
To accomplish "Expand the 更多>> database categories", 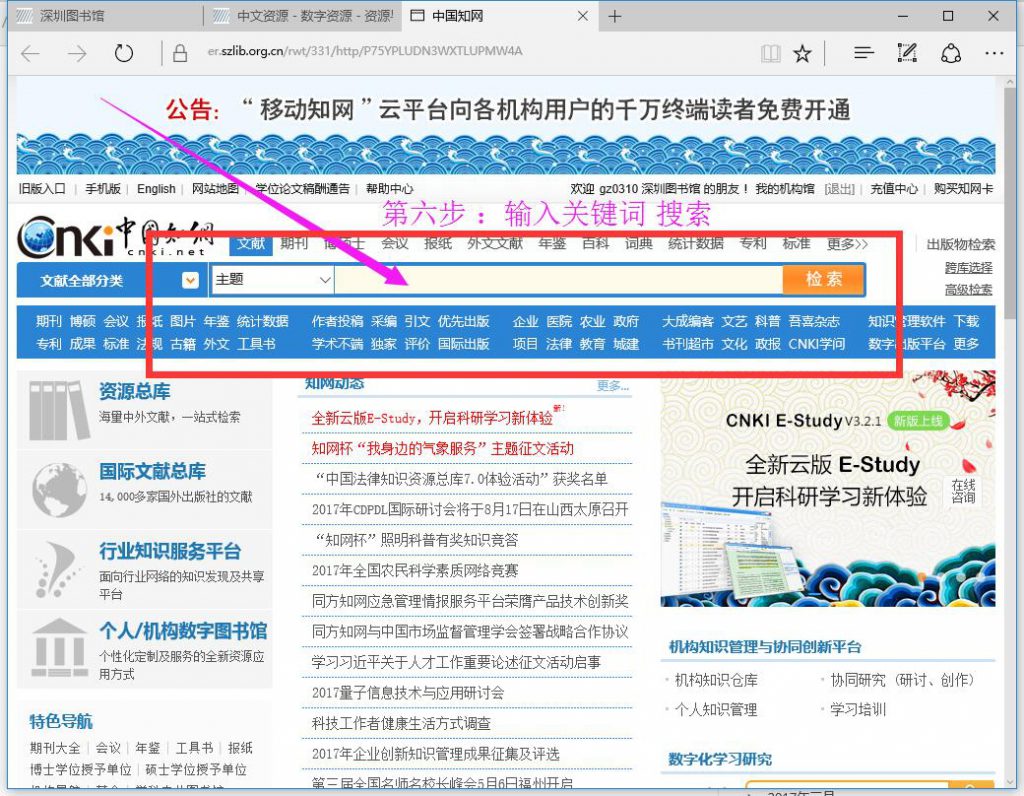I will point(847,244).
